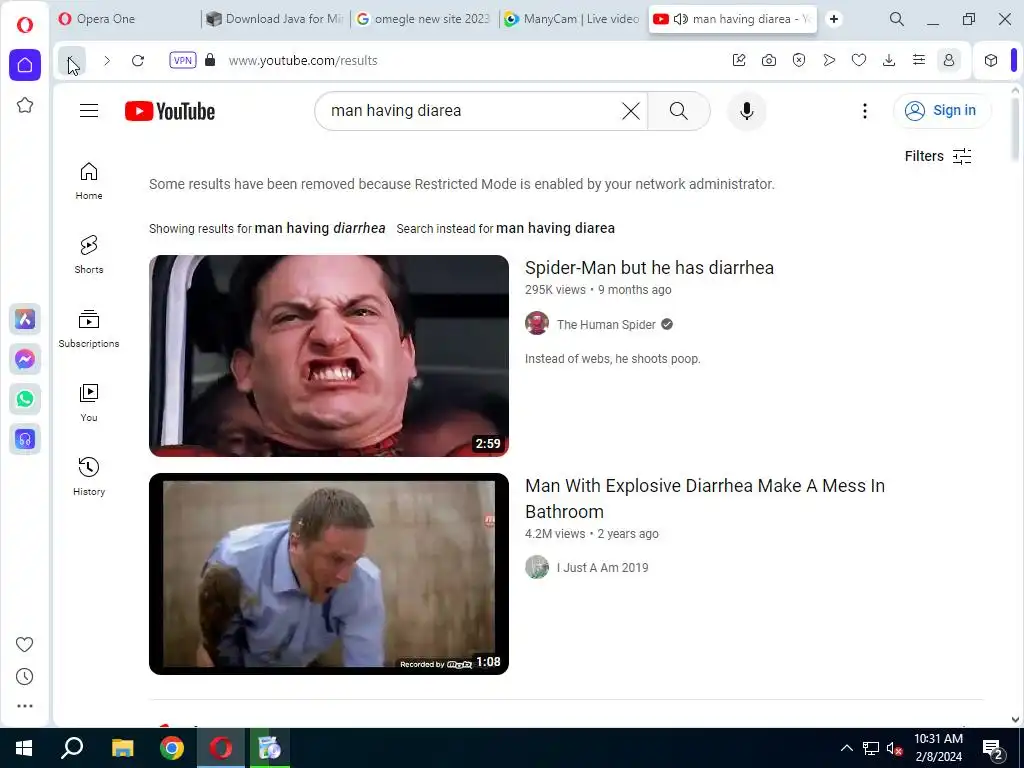
Task: Add page to bookmarks heart icon
Action: point(859,60)
